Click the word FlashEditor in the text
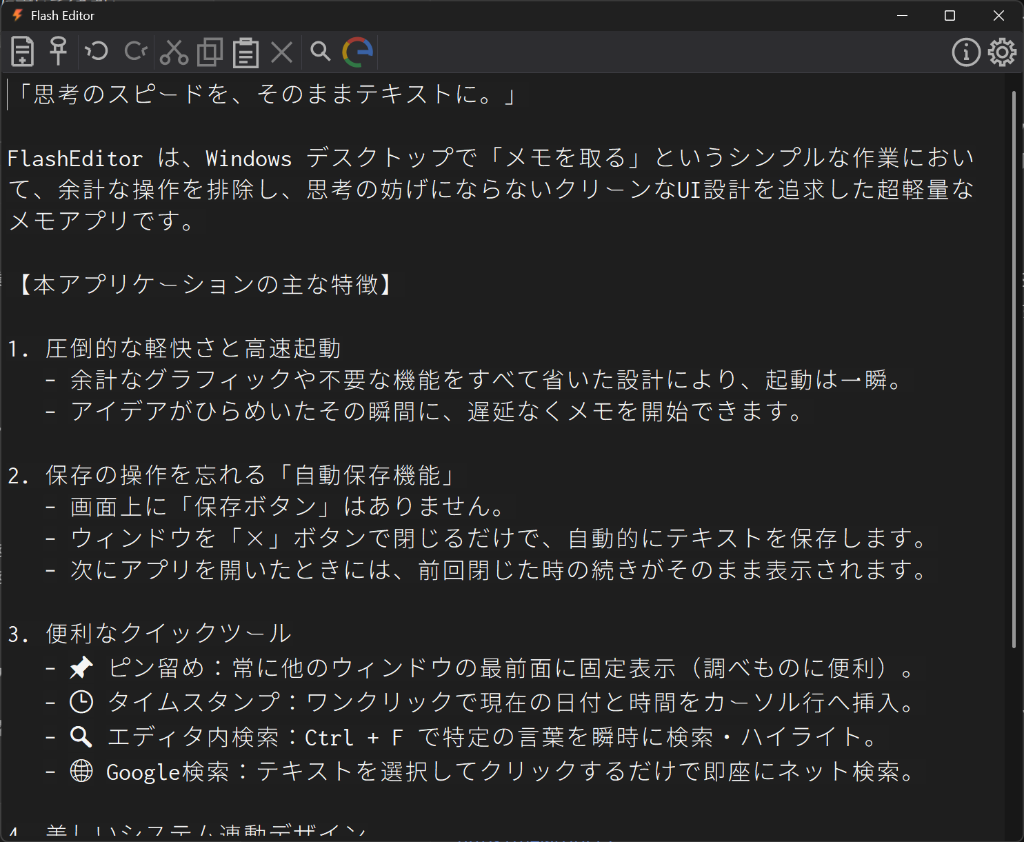Screen dimensions: 1024x842 74,158
